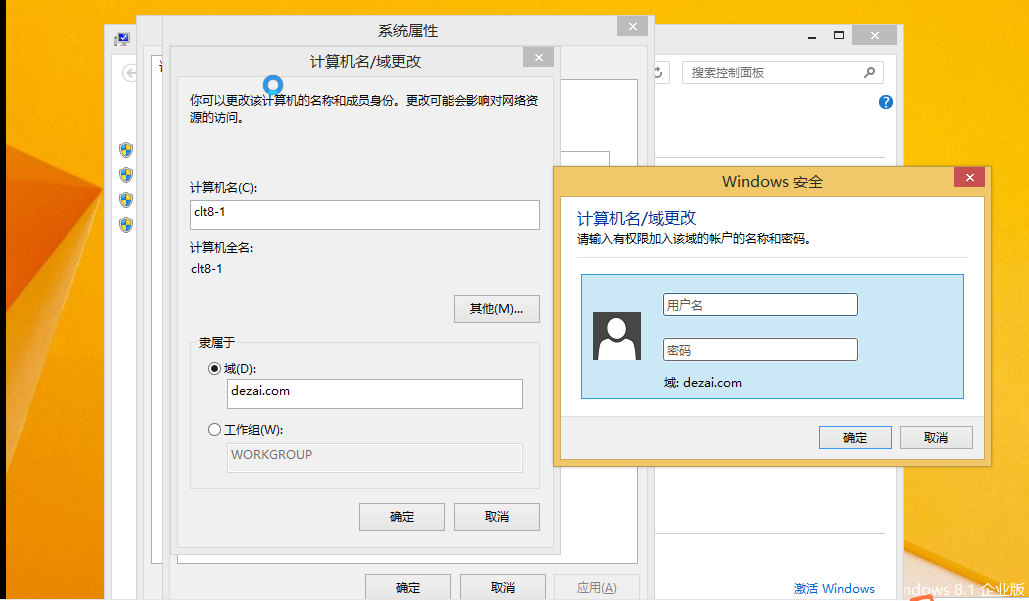Screen dimensions: 1029x601
Task: Click the refresh icon beside search box
Action: click(658, 72)
